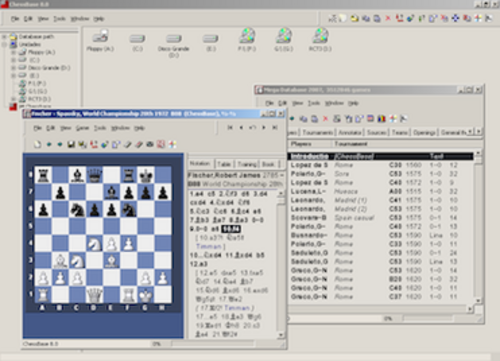Viewport: 500px width, 361px height.
Task: Jump to end of game navigation button
Action: [x=275, y=127]
